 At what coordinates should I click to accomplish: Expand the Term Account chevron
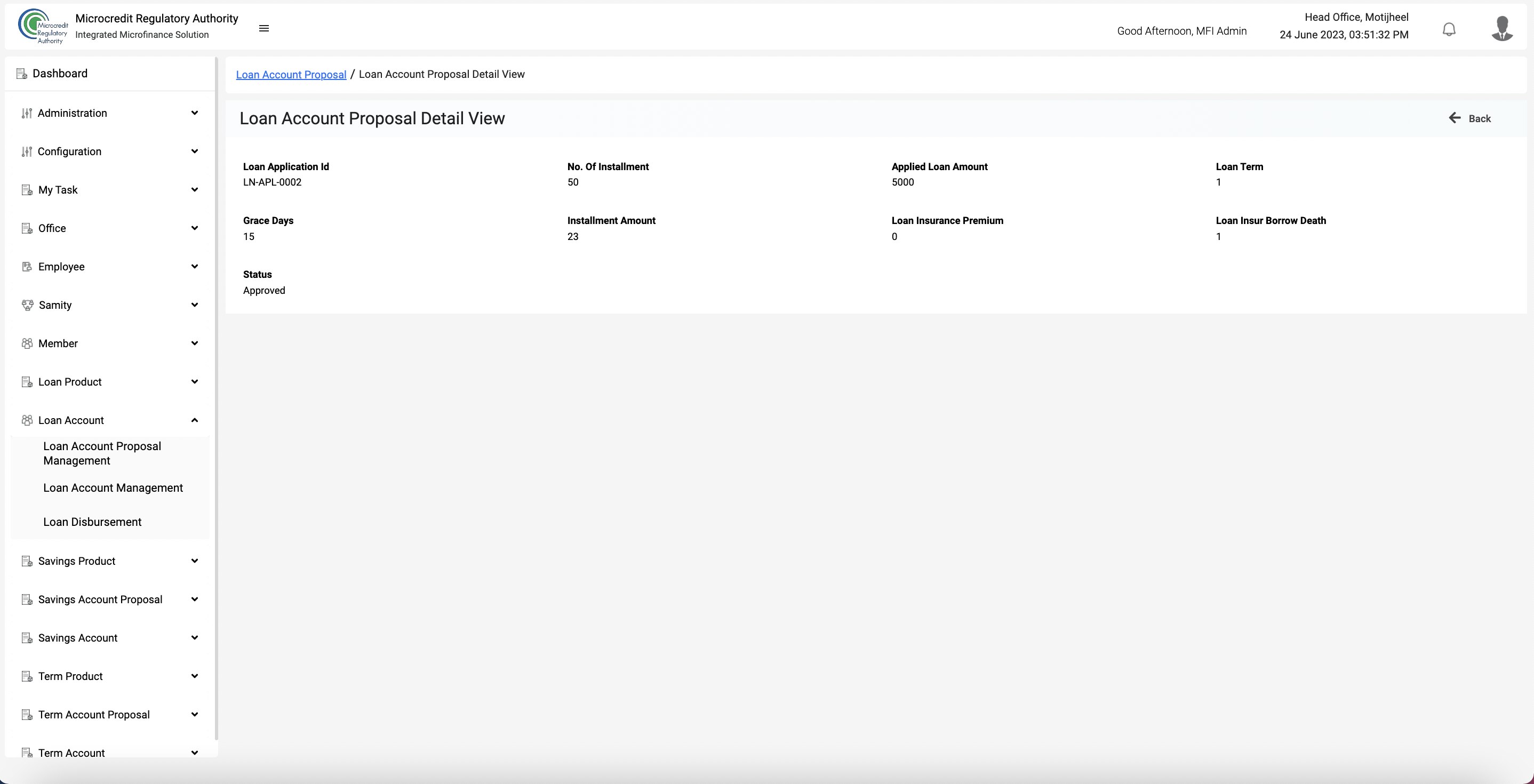click(x=195, y=753)
